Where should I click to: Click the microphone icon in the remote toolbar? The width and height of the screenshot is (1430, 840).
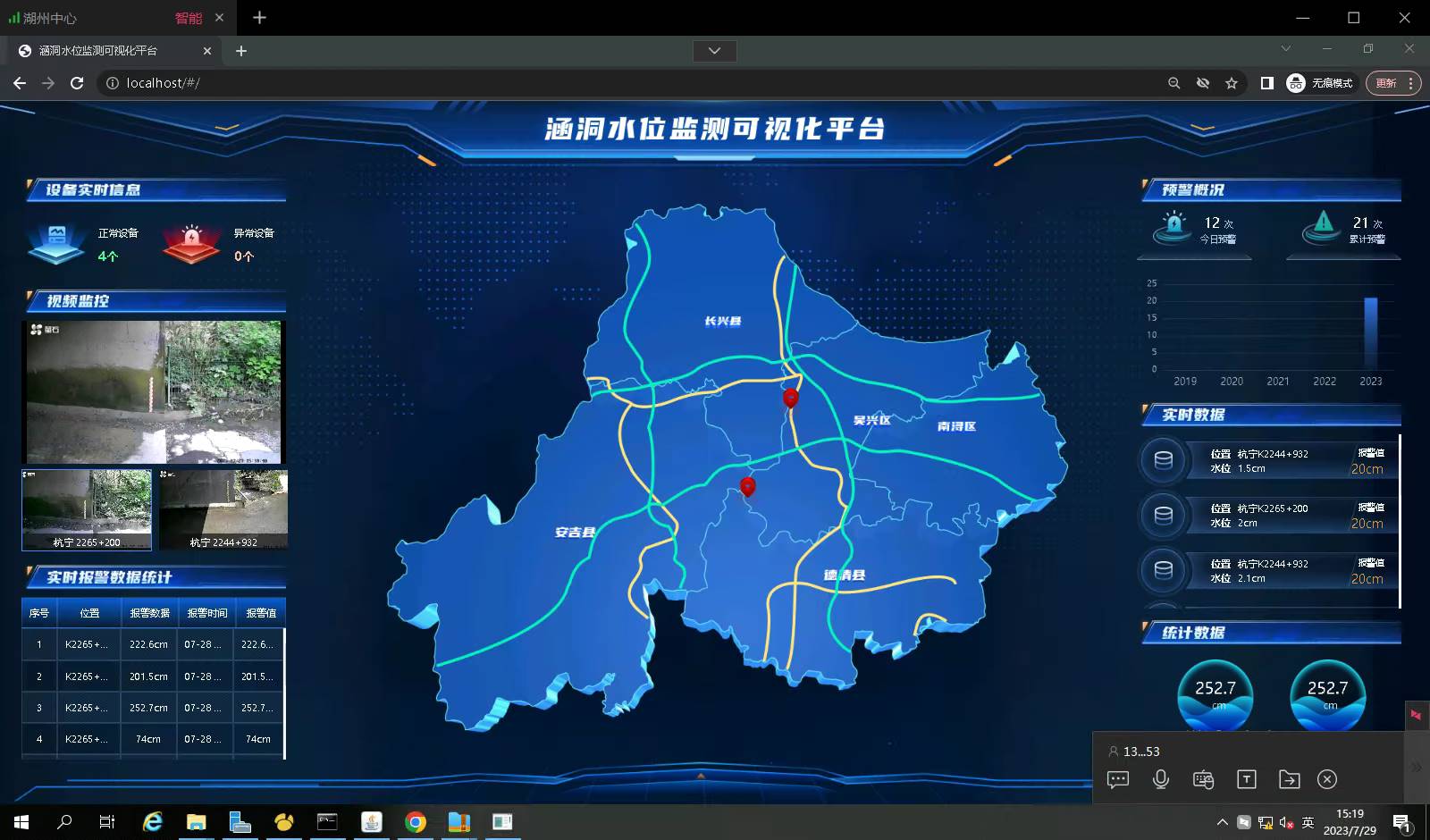click(x=1160, y=779)
